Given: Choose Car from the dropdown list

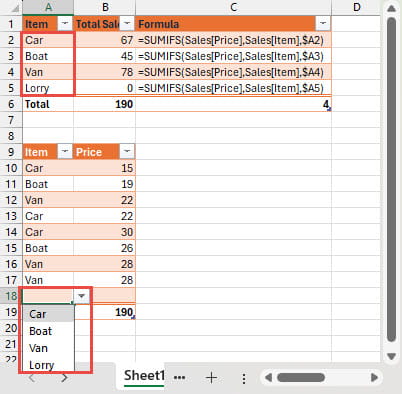Looking at the screenshot, I should (x=49, y=314).
